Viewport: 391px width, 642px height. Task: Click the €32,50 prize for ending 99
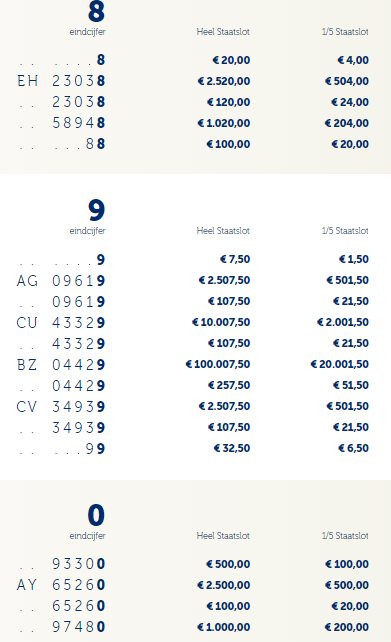click(x=232, y=448)
